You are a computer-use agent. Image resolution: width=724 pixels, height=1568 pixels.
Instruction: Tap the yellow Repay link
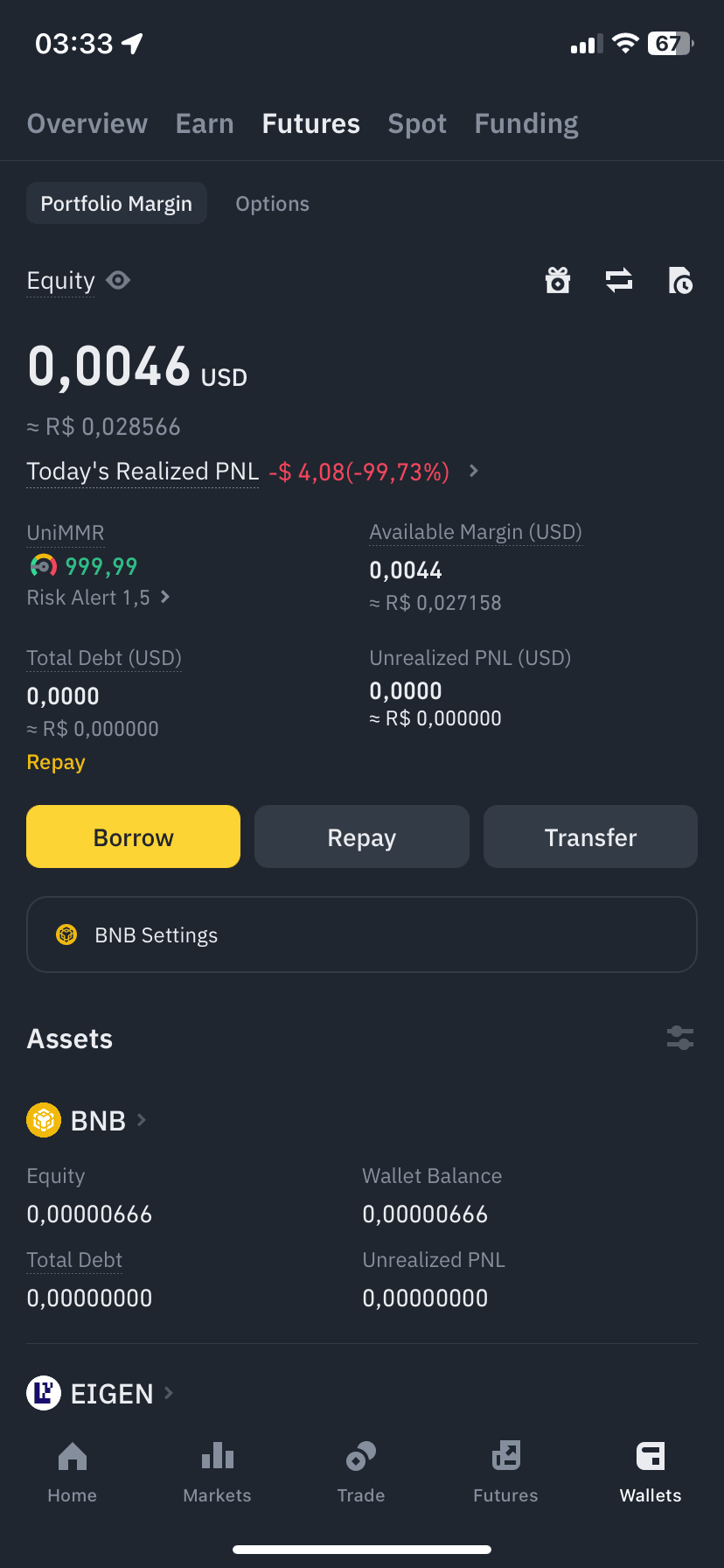click(56, 762)
